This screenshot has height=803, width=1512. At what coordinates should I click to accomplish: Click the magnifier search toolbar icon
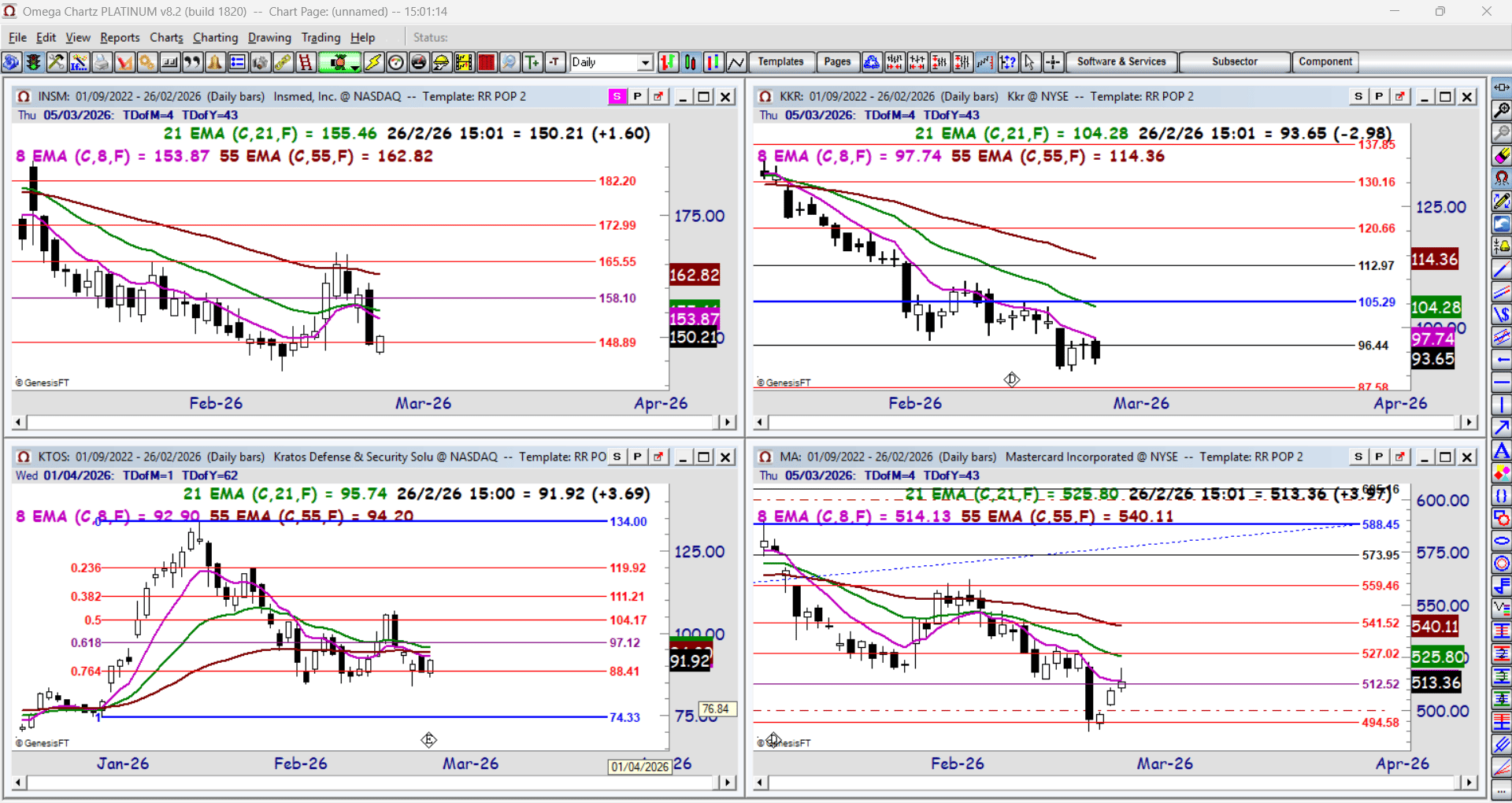tap(510, 62)
